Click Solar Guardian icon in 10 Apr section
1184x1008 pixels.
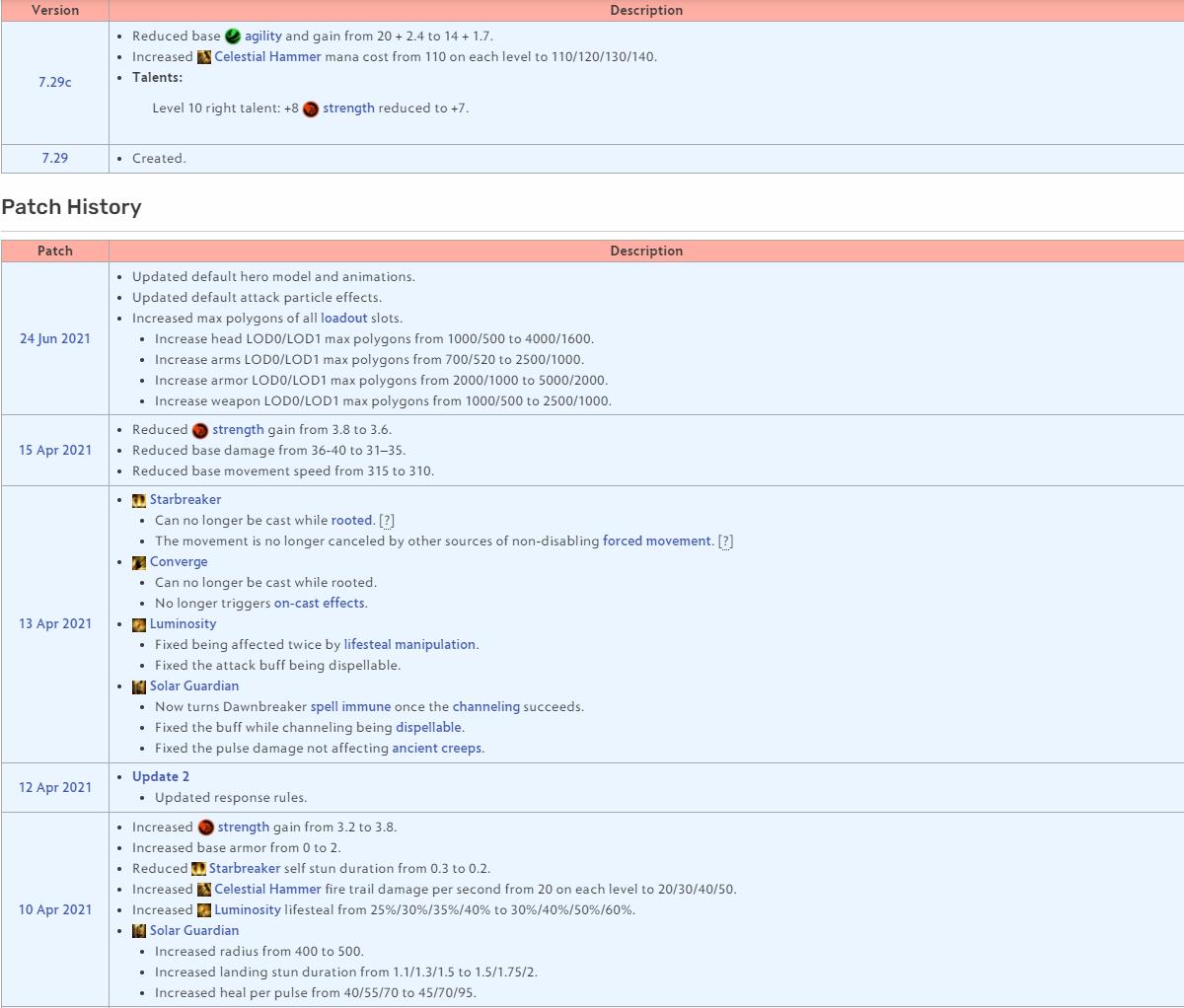click(139, 931)
